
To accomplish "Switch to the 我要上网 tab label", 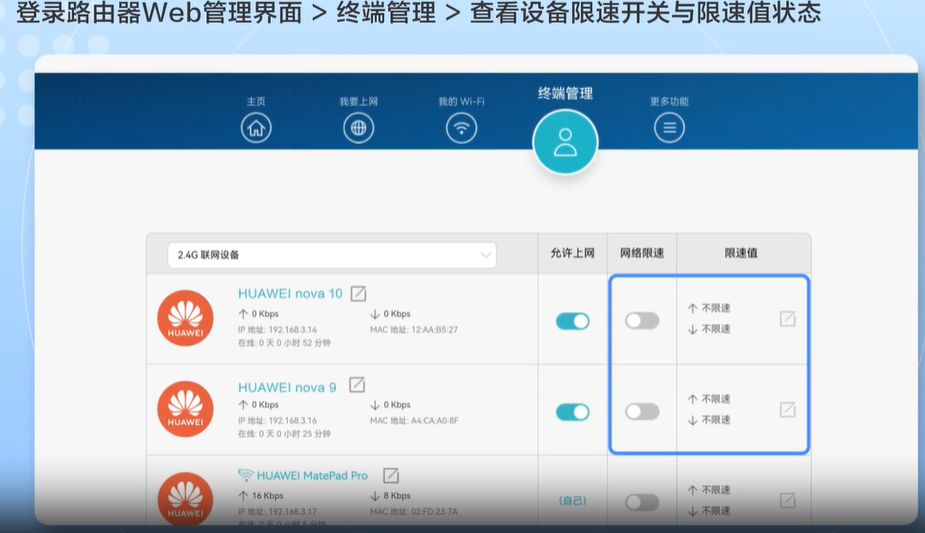I will [x=359, y=101].
